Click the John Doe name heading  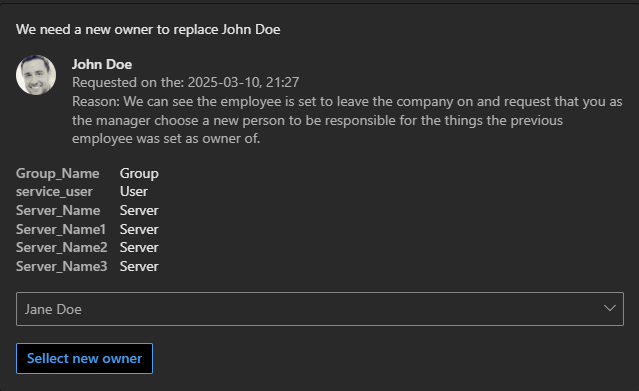point(102,64)
